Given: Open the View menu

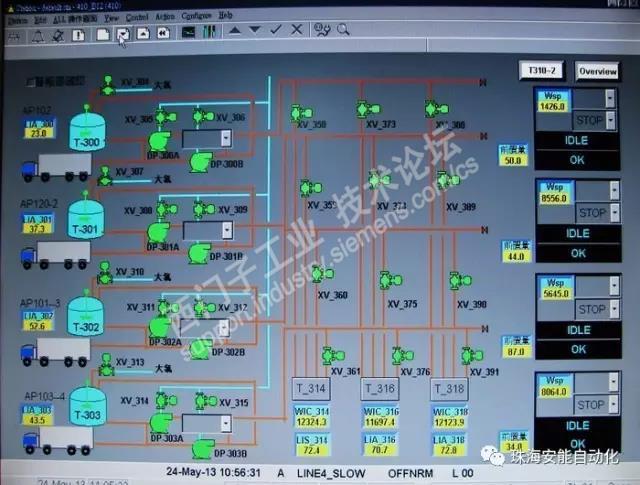Looking at the screenshot, I should point(111,18).
